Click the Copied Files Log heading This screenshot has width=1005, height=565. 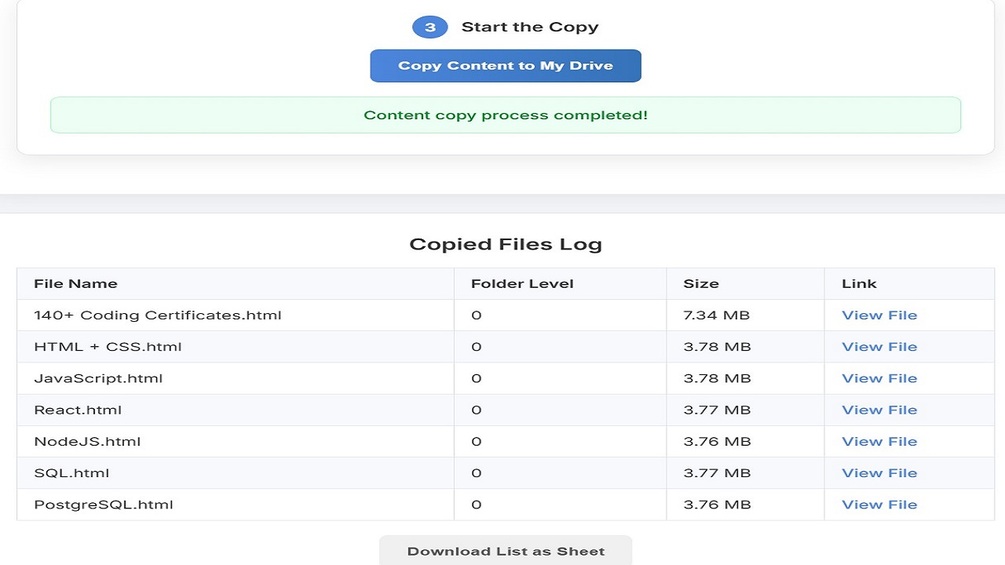click(x=505, y=244)
